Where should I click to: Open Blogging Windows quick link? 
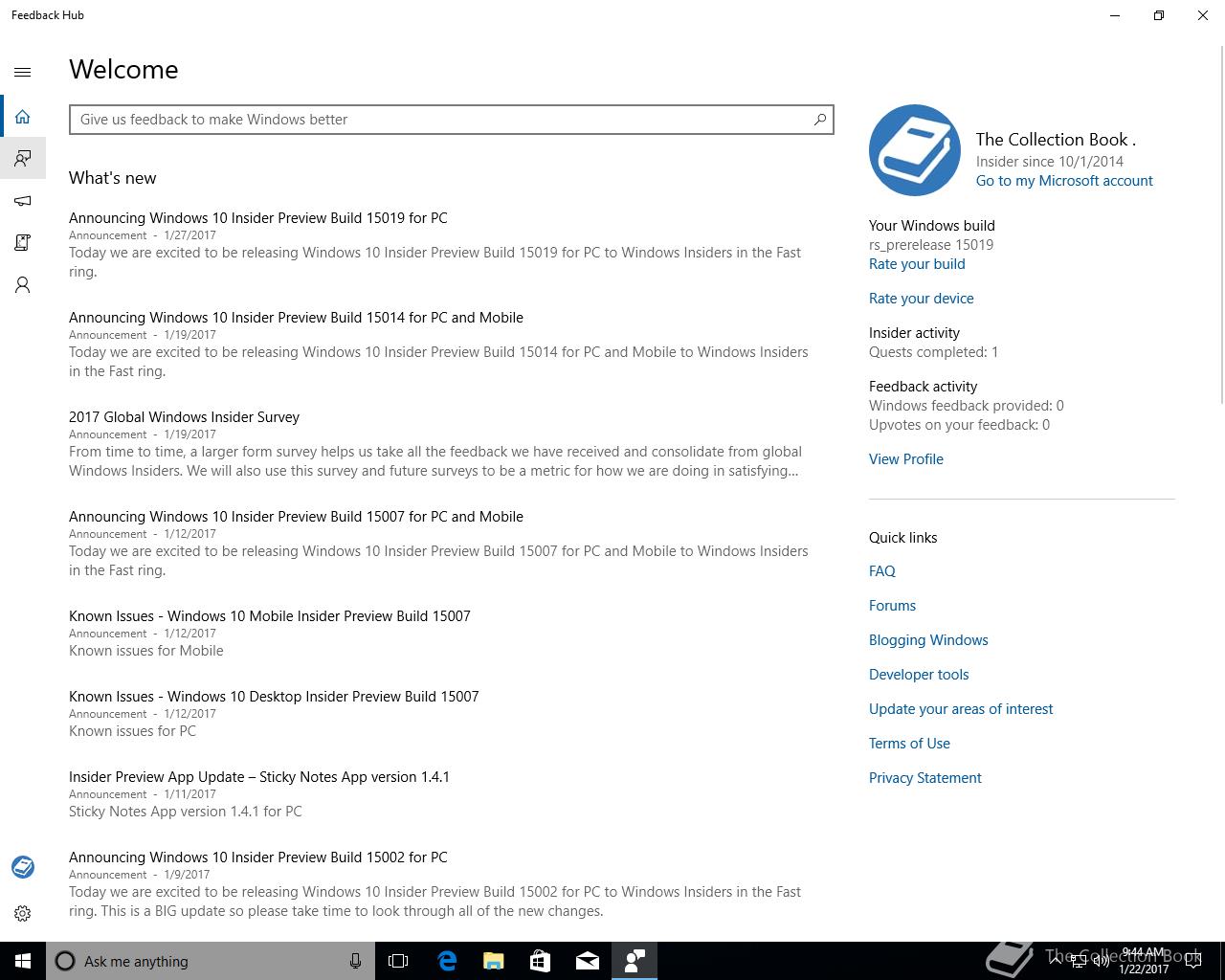pos(928,640)
